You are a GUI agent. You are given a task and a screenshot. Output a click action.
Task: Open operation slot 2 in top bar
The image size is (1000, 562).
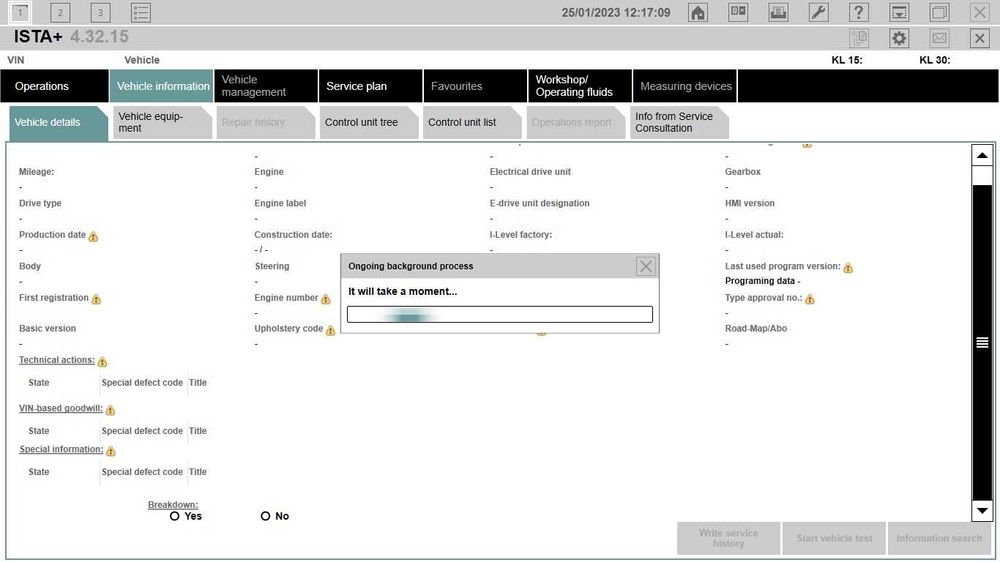coord(60,12)
